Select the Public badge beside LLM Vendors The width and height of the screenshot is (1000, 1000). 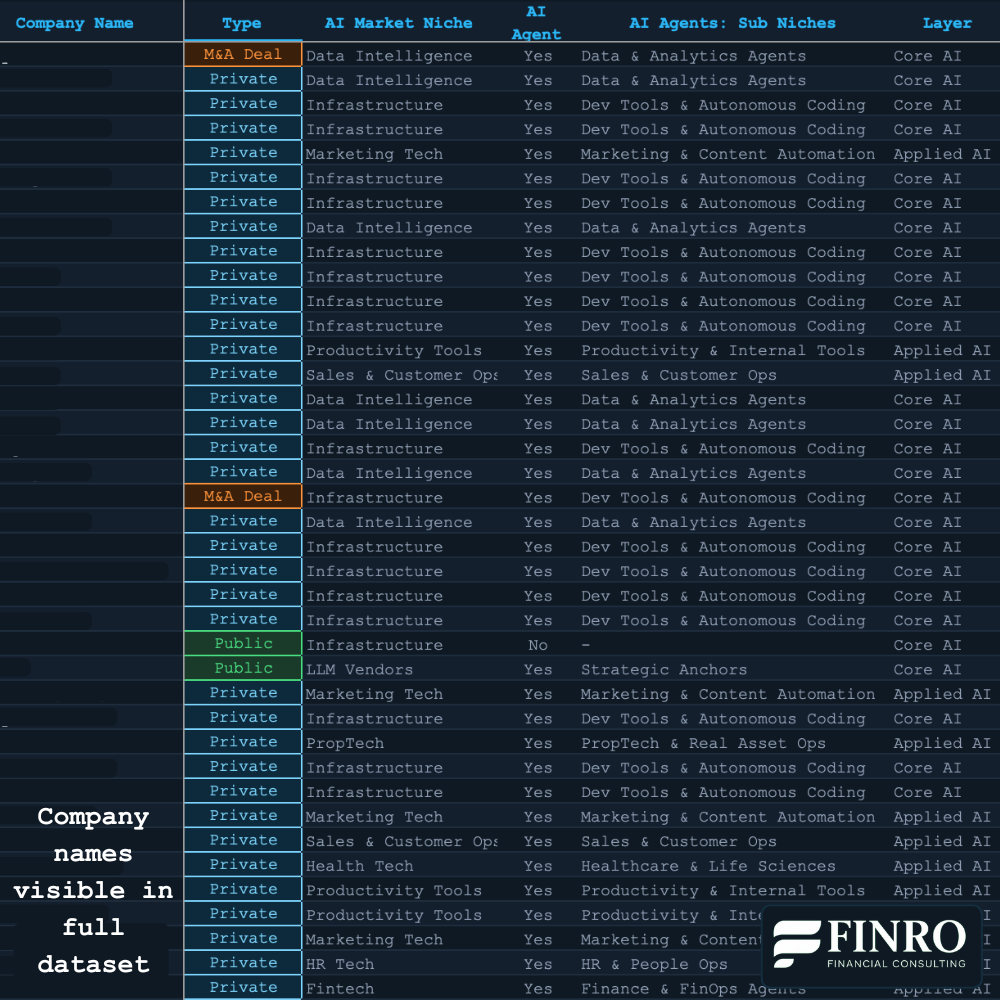pos(241,668)
